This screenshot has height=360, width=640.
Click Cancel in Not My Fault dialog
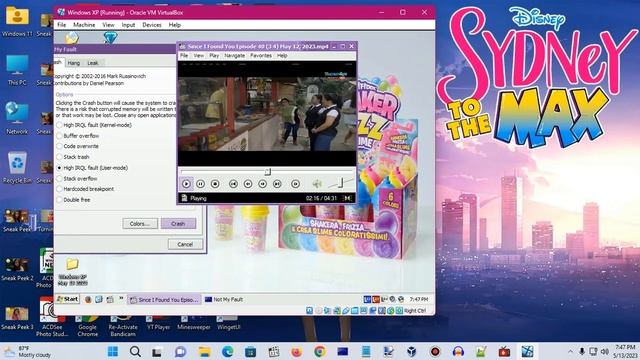[185, 244]
